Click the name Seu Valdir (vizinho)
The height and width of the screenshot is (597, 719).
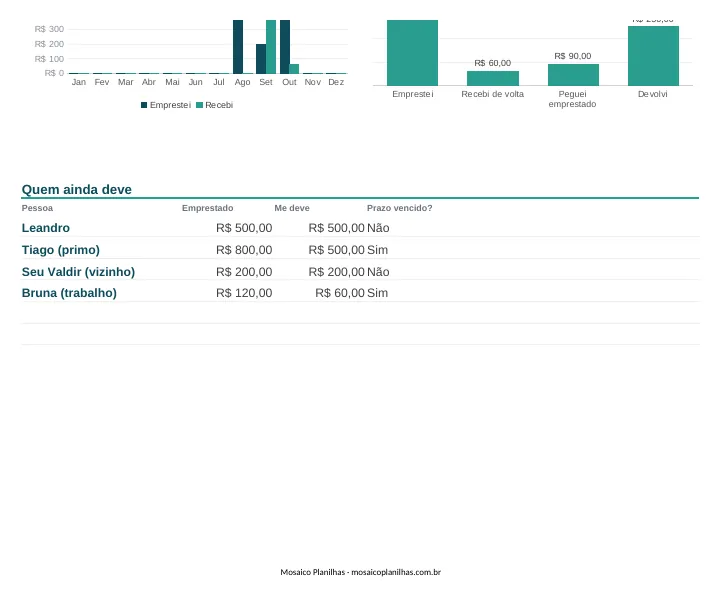pos(78,272)
